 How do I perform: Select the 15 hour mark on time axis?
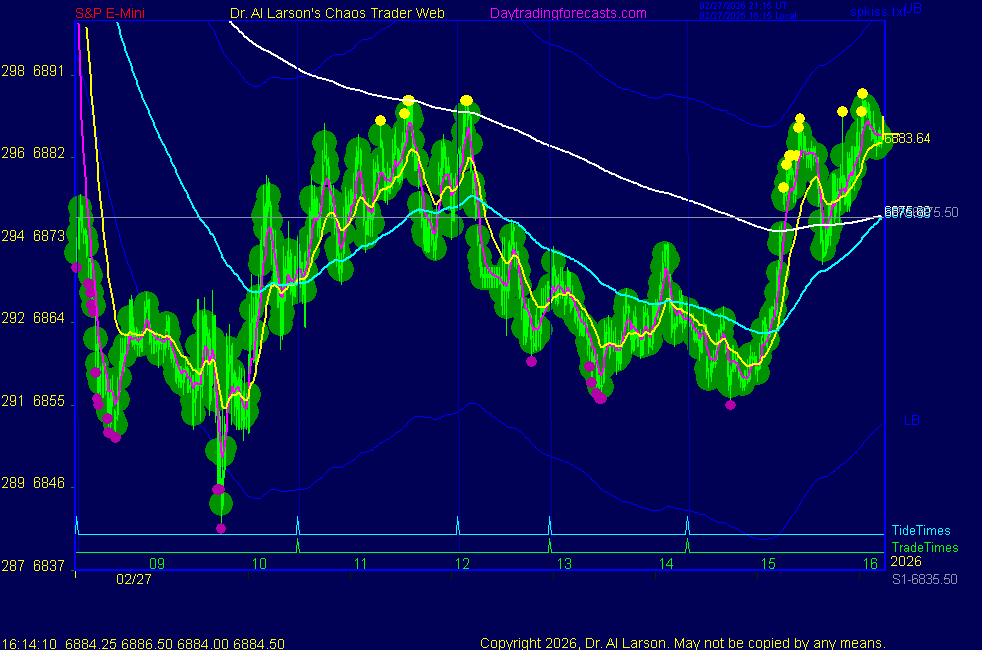pos(767,564)
